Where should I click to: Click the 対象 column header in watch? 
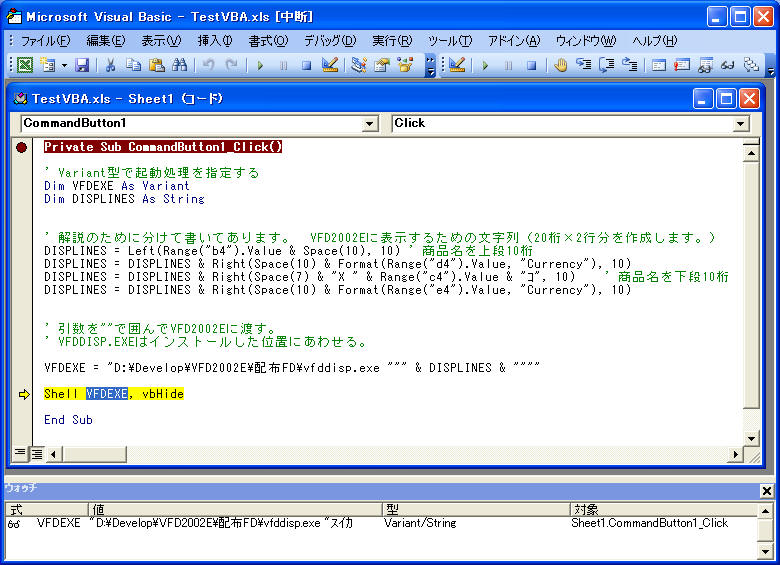coord(664,509)
